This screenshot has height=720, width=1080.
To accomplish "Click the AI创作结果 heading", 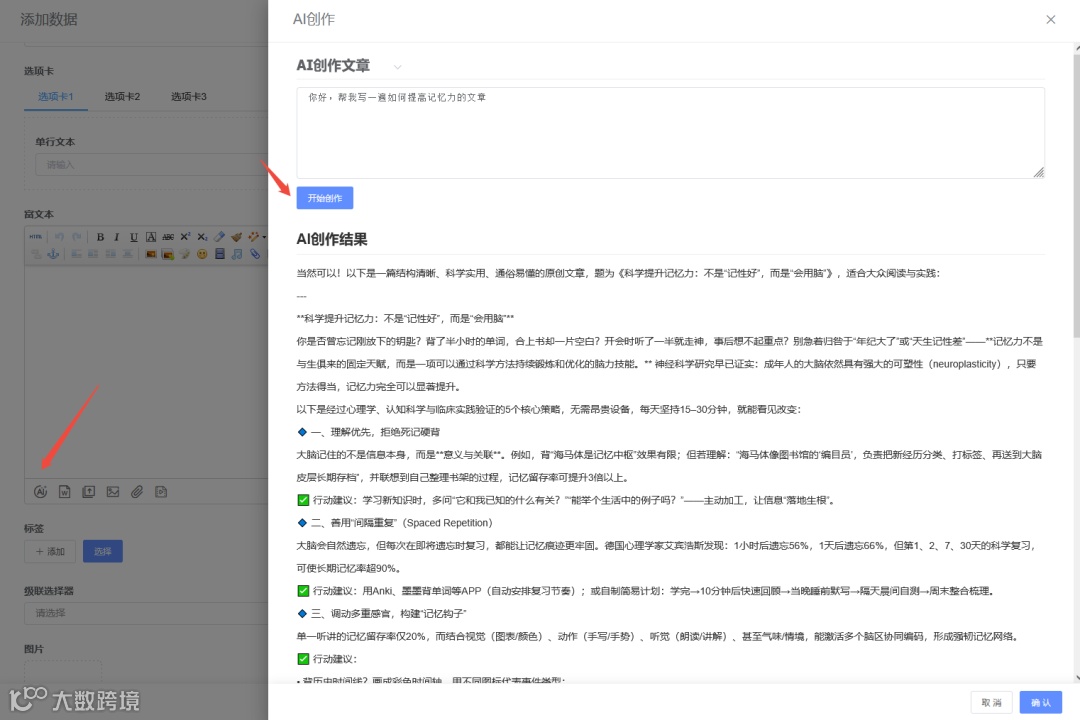I will coord(332,239).
